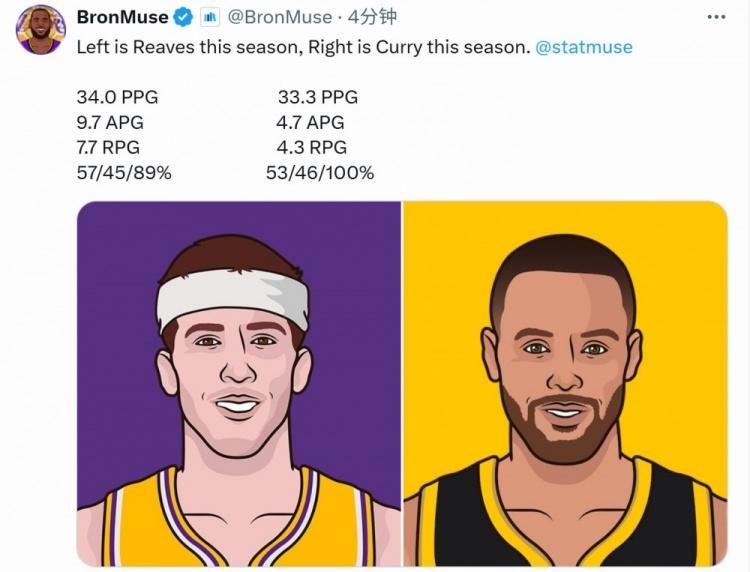Open the tweet's more options ellipsis
Viewport: 750px width, 572px height.
coord(716,17)
